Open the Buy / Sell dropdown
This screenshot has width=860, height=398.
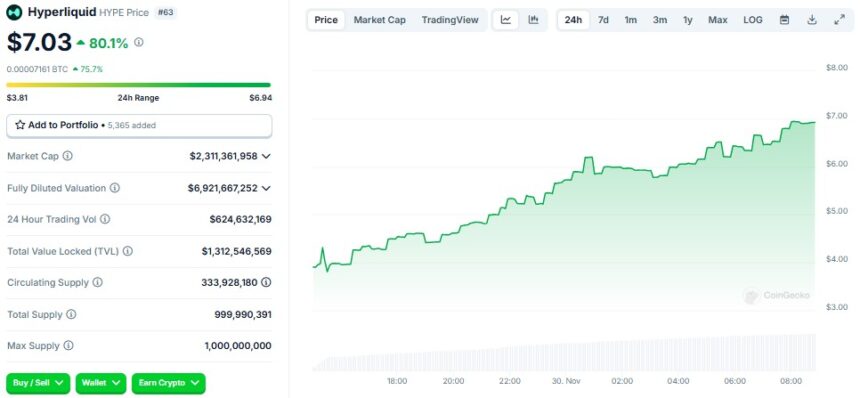(38, 383)
